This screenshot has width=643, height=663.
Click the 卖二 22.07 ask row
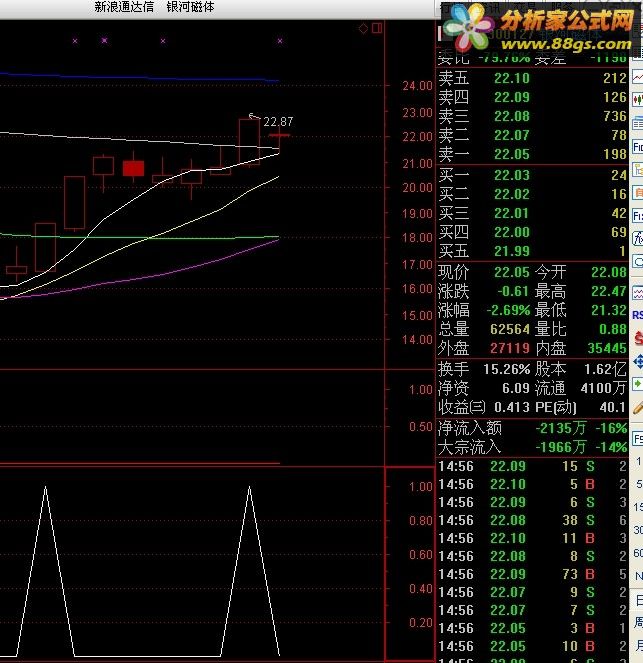pyautogui.click(x=532, y=135)
